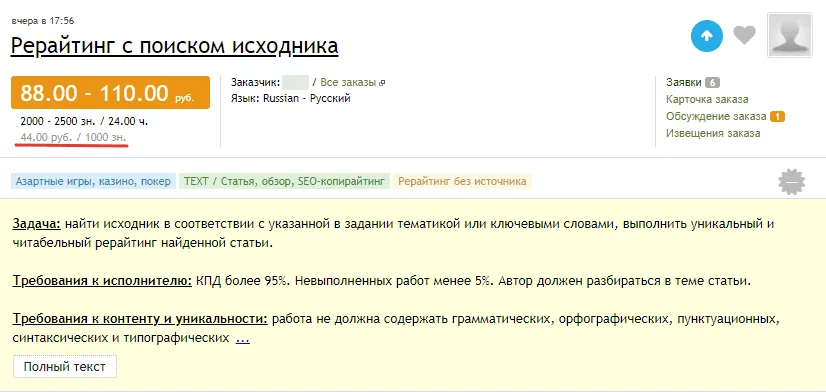Viewport: 826px width, 392px height.
Task: Open the external link icon next to Все заказы
Action: click(382, 83)
